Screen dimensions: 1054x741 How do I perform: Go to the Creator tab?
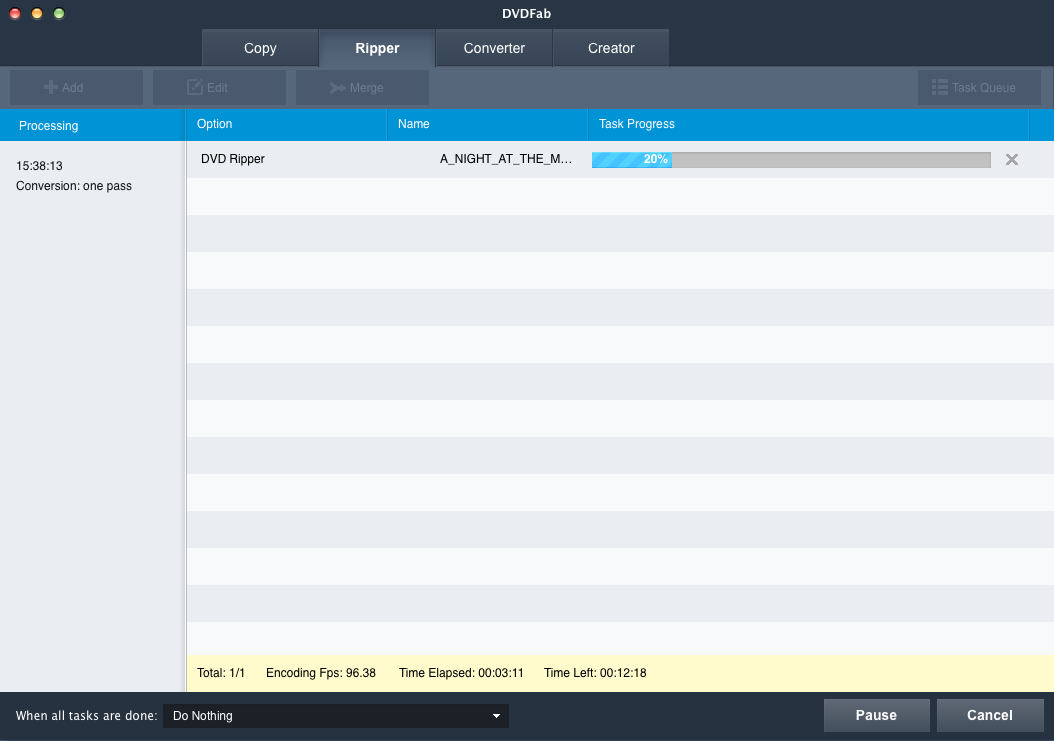pyautogui.click(x=611, y=48)
